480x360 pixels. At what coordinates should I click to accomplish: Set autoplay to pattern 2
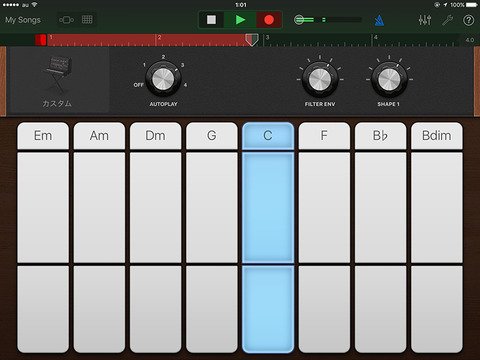coord(163,57)
